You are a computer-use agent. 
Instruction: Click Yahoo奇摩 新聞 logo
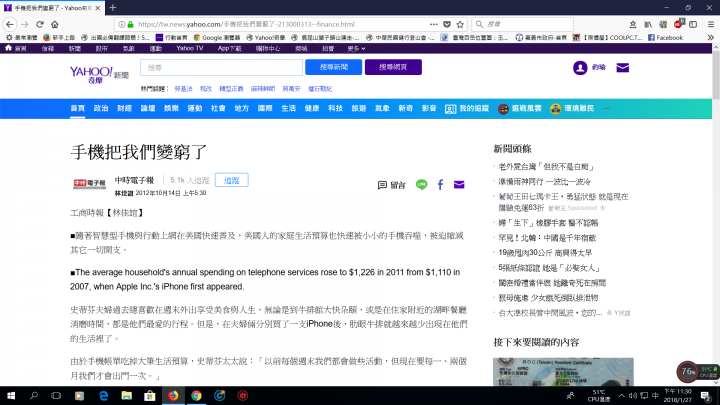99,74
